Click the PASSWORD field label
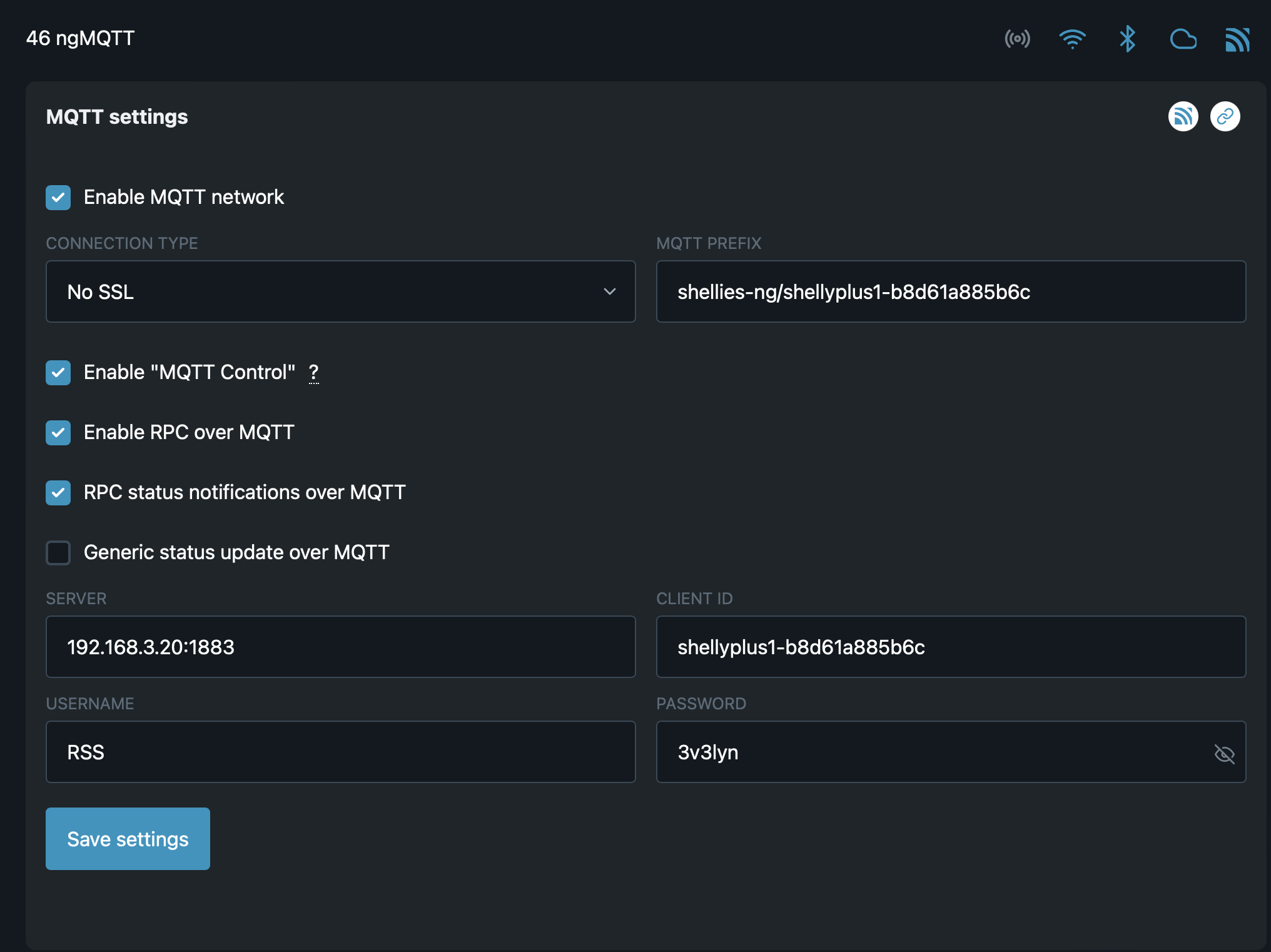Image resolution: width=1271 pixels, height=952 pixels. [x=701, y=704]
